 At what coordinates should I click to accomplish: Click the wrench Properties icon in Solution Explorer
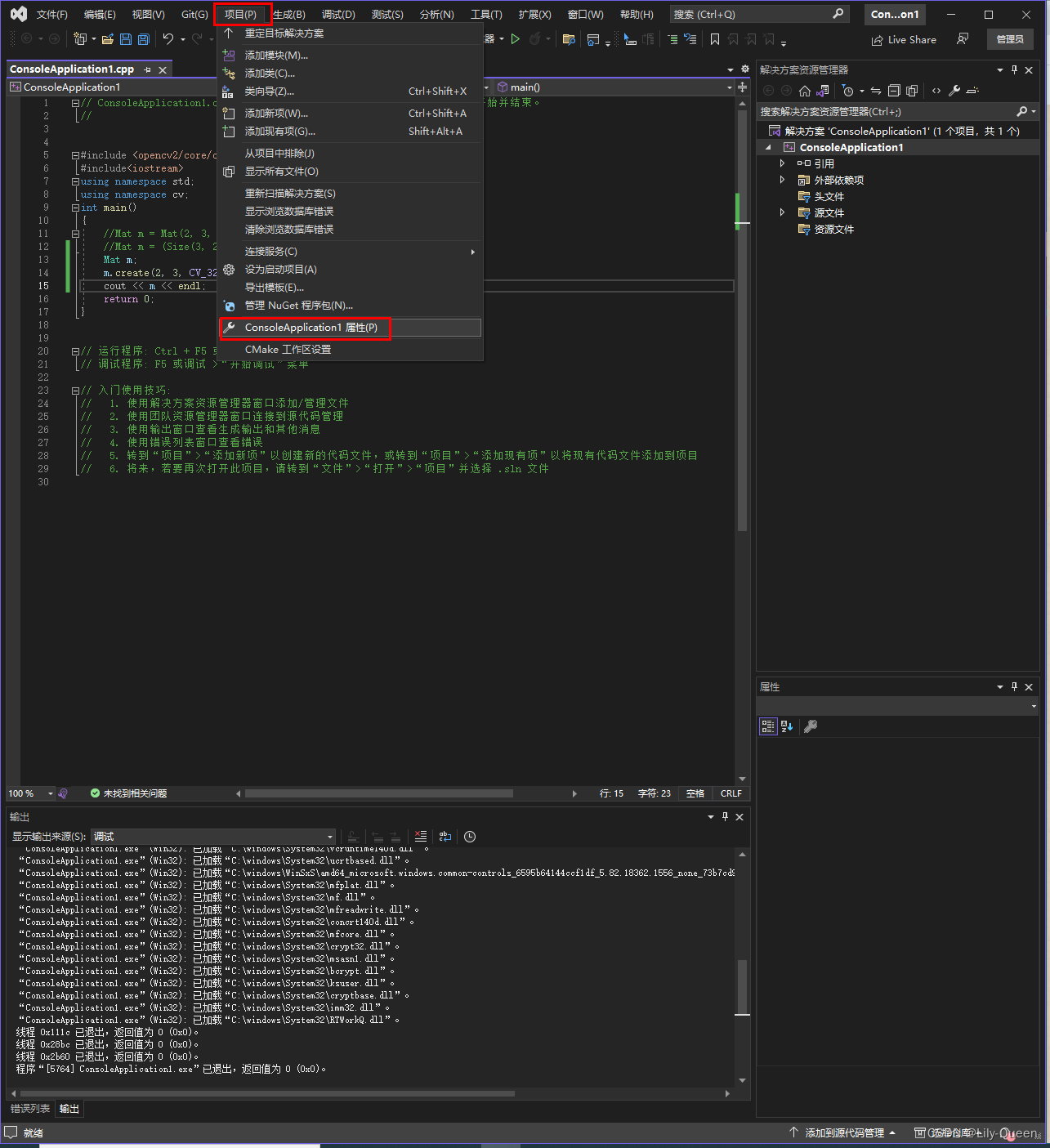click(954, 91)
